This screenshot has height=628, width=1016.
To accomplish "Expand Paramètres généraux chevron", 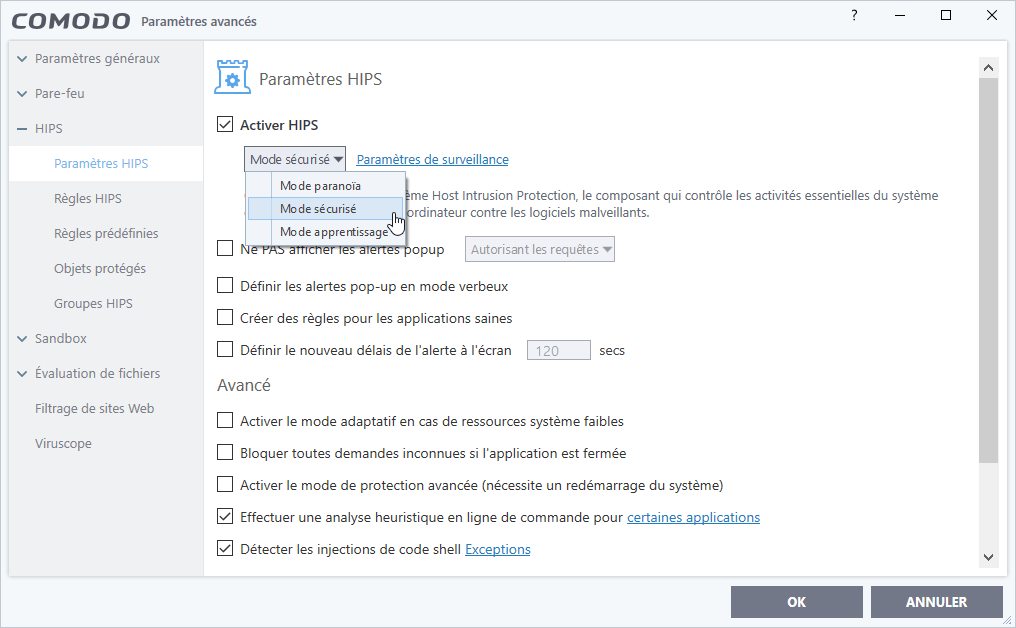I will click(x=22, y=59).
